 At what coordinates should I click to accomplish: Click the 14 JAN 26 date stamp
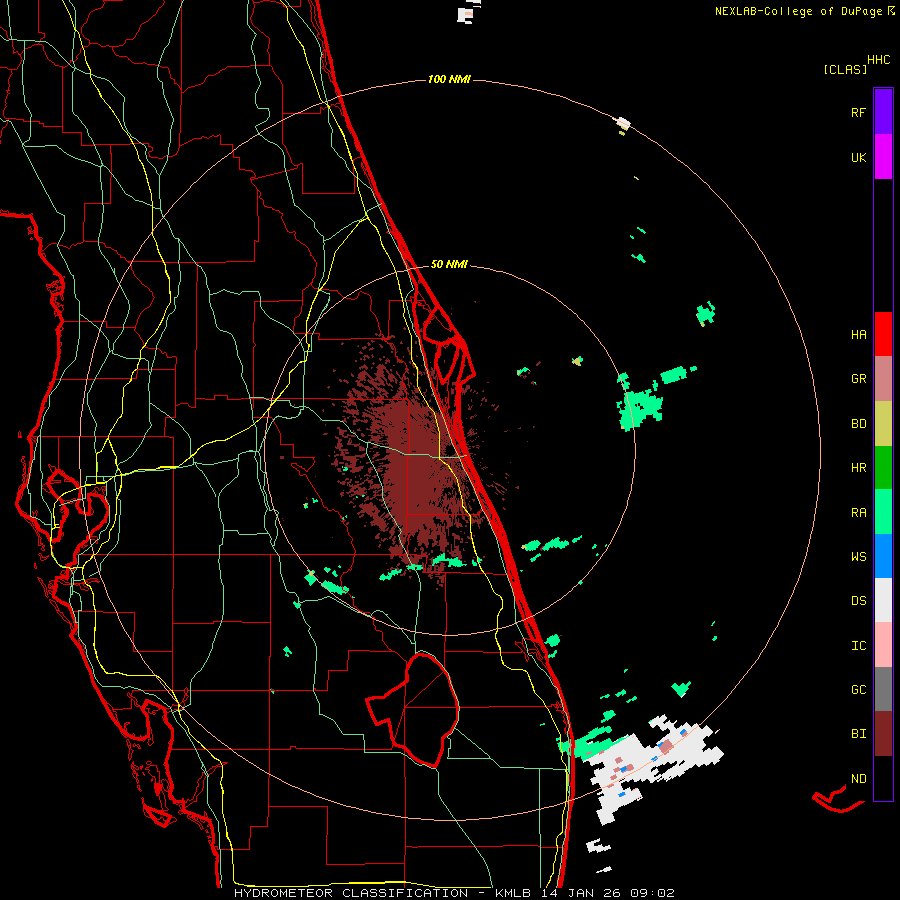[580, 893]
